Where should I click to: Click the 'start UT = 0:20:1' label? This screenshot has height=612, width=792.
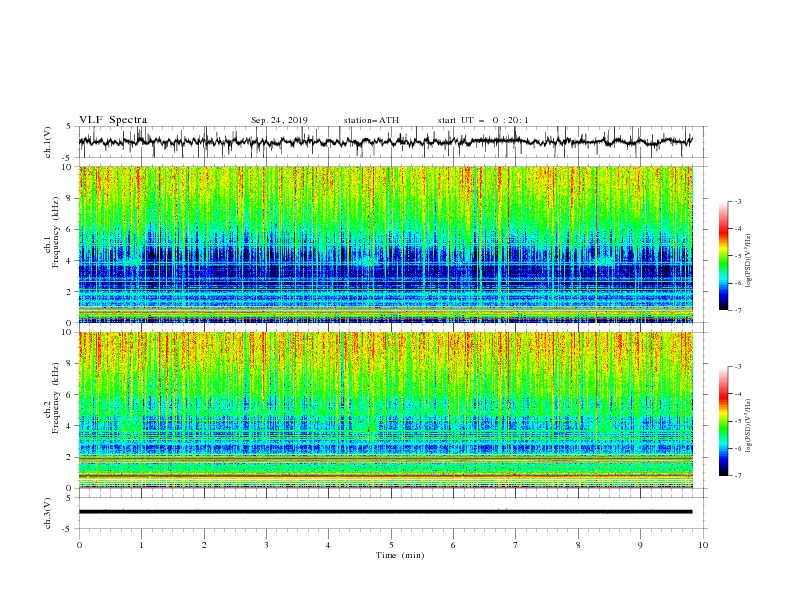(483, 120)
